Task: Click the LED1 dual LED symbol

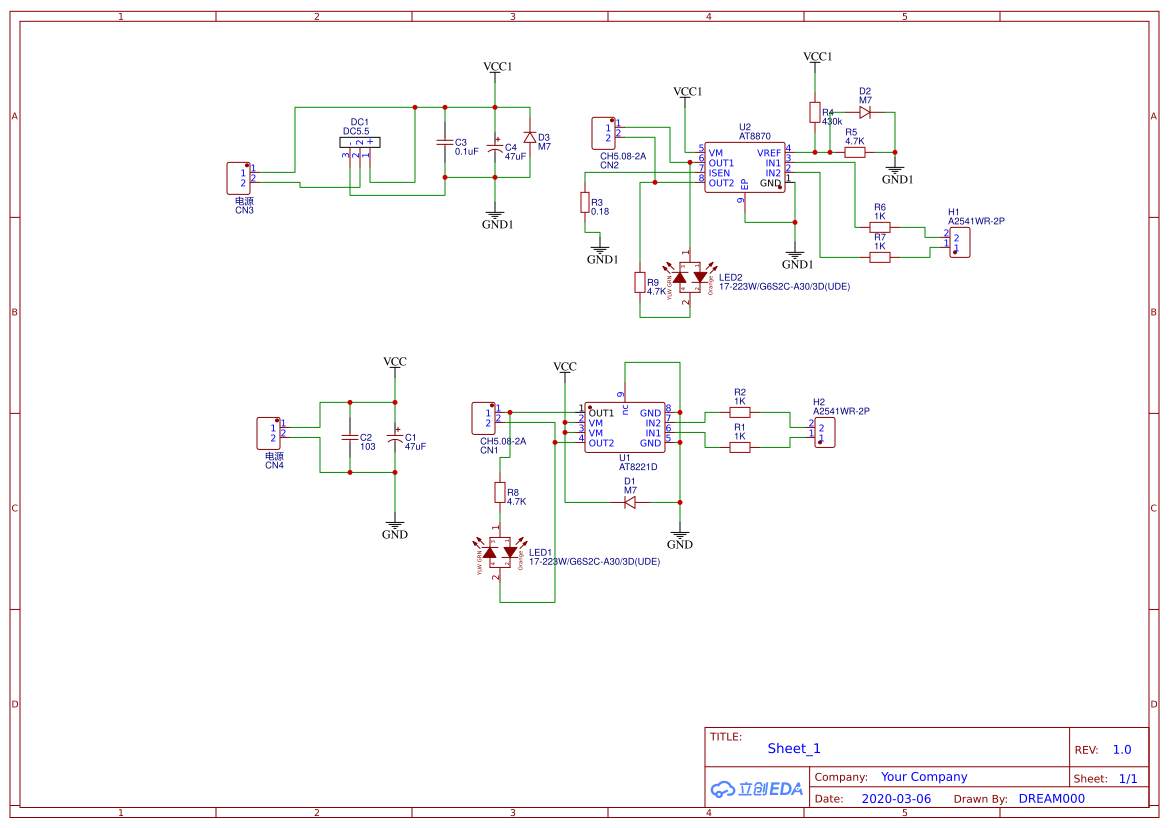Action: pos(500,553)
